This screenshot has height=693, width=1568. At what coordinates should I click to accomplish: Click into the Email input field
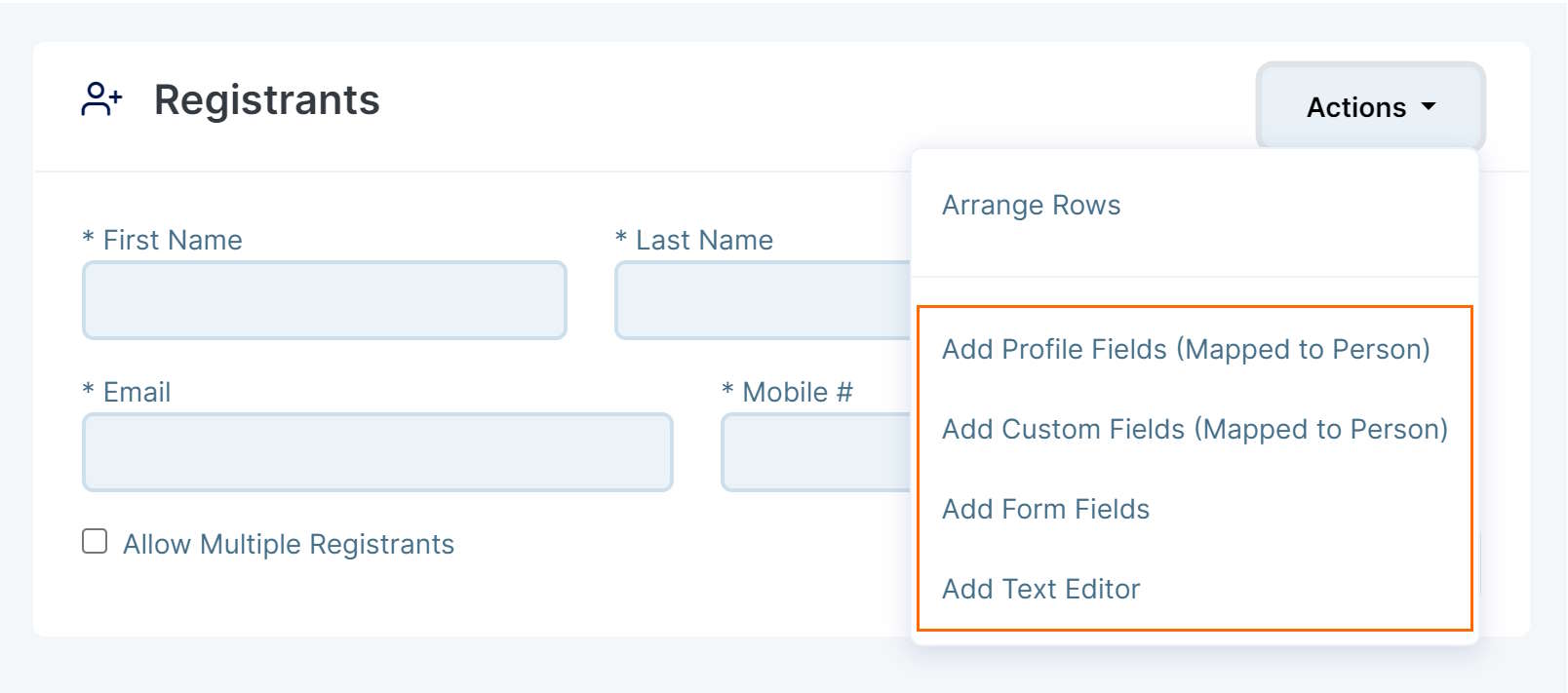click(x=377, y=452)
